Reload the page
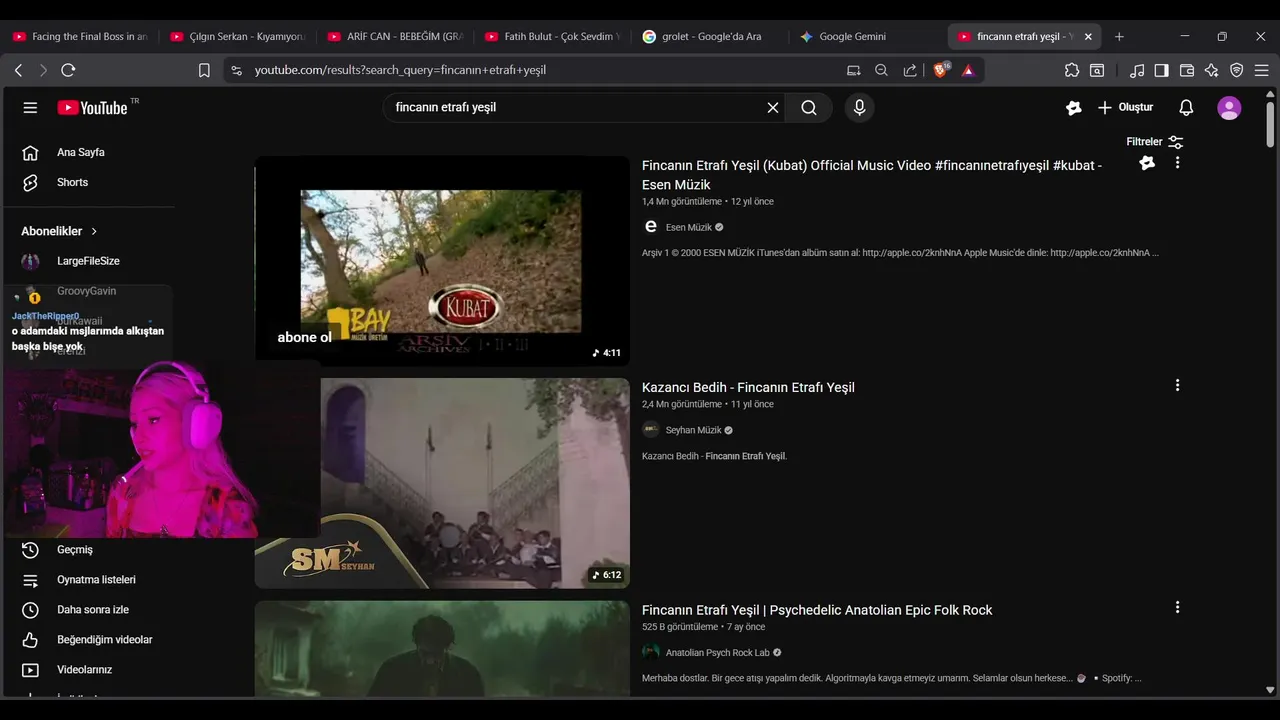 click(x=68, y=70)
